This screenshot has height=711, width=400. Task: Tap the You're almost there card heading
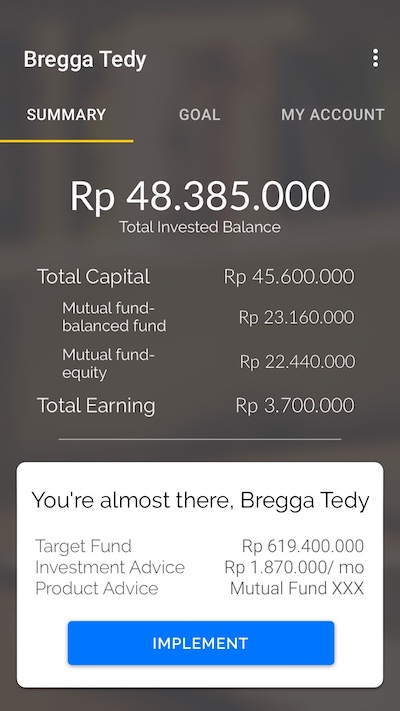[200, 500]
